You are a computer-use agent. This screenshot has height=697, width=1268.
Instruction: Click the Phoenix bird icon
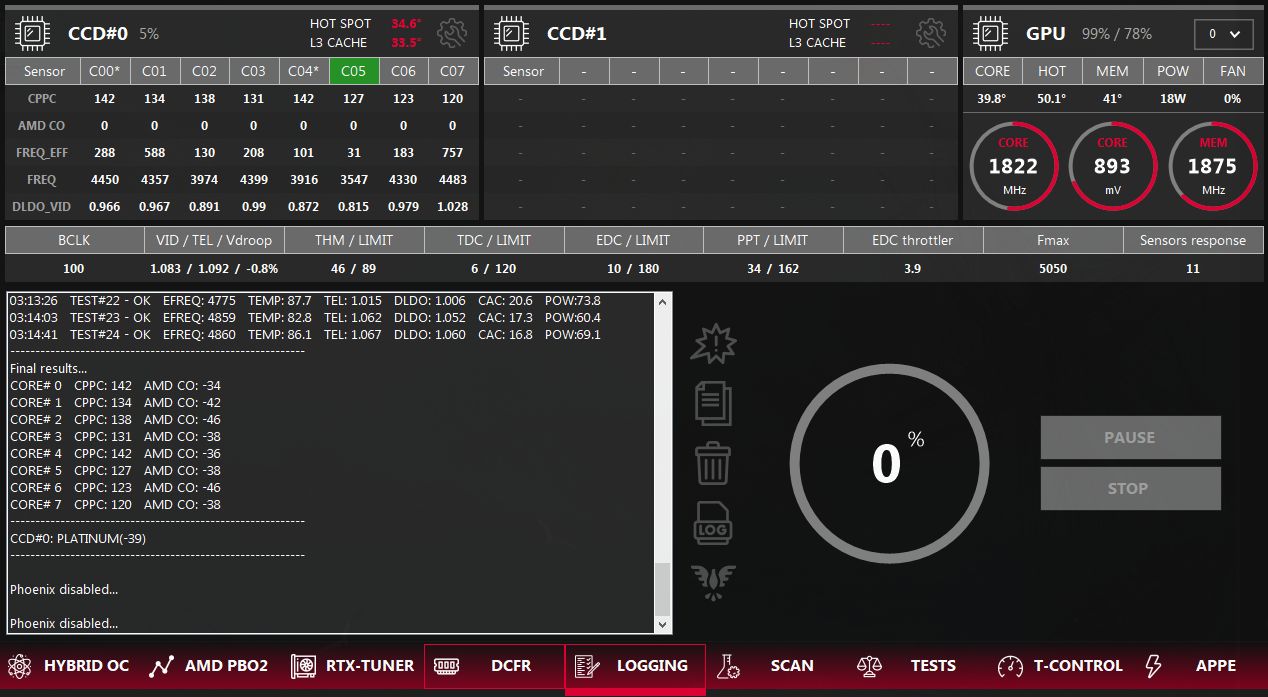coord(713,582)
